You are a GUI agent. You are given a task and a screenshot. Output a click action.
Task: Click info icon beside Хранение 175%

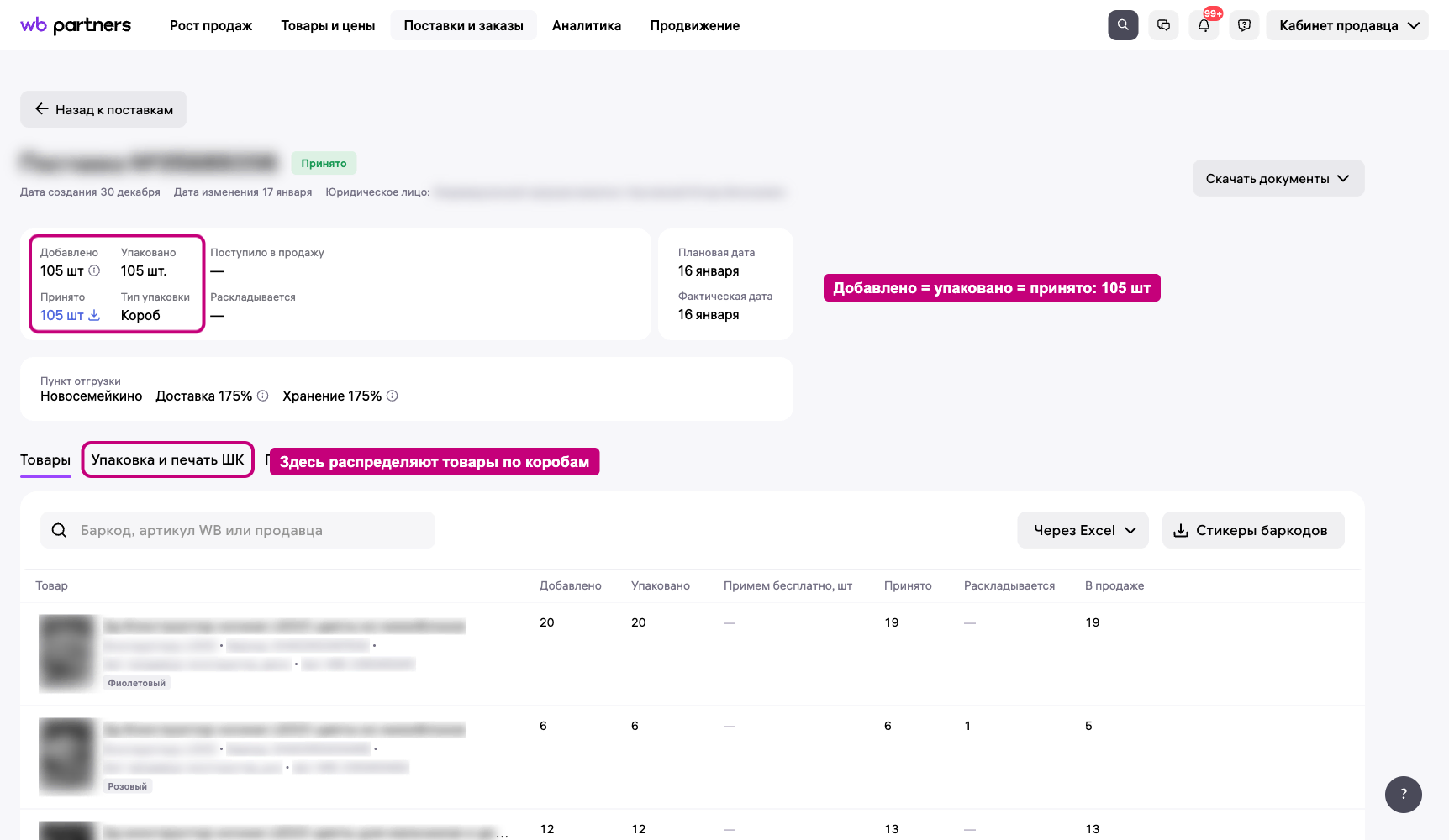(x=393, y=396)
